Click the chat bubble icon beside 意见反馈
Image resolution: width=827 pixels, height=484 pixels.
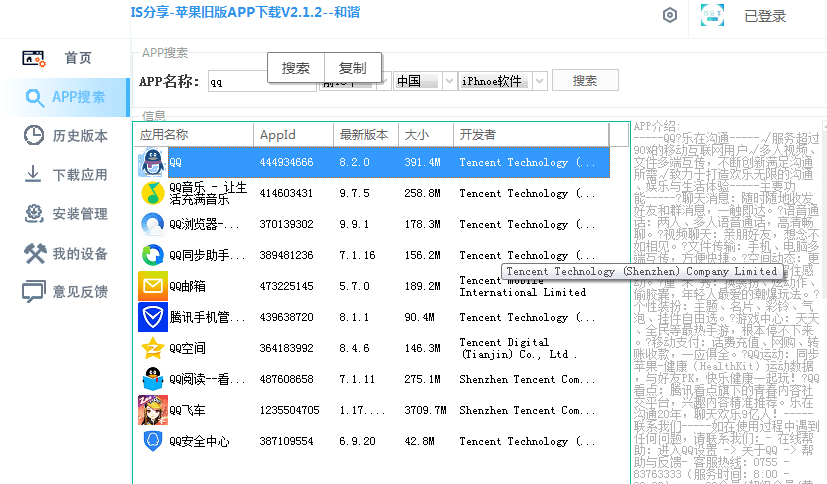(x=33, y=292)
